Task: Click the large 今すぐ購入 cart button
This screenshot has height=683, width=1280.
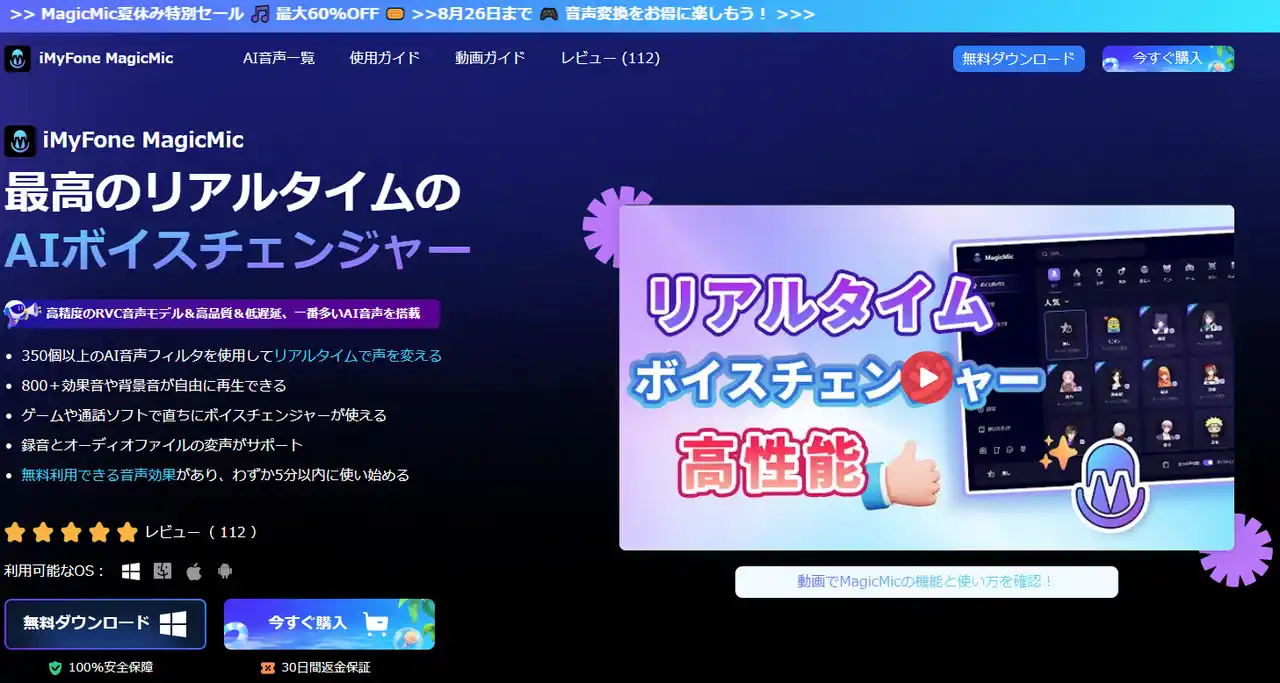Action: pos(329,624)
